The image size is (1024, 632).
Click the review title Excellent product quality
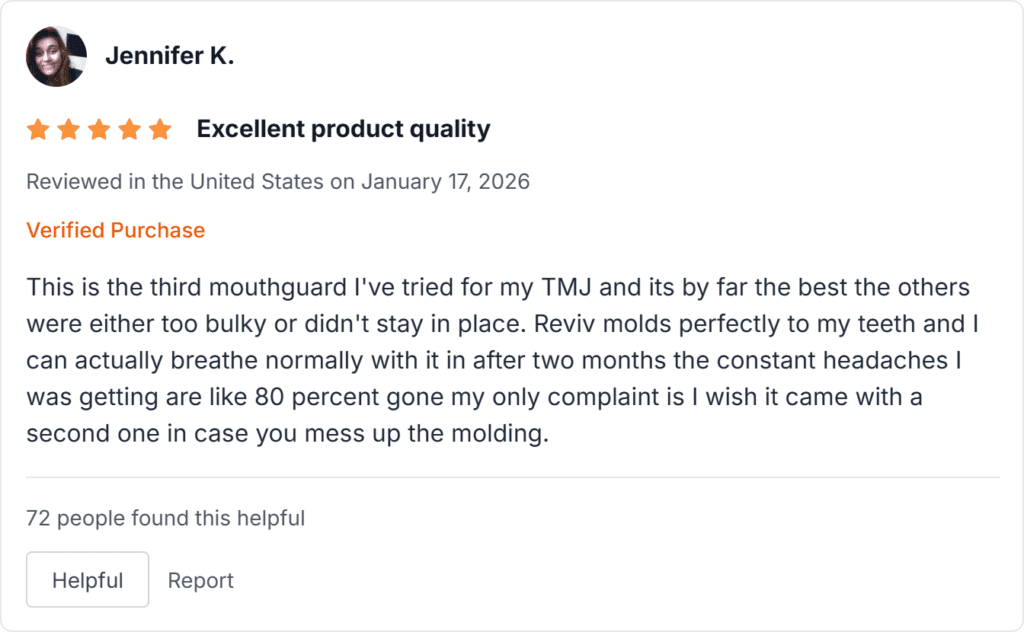(344, 128)
